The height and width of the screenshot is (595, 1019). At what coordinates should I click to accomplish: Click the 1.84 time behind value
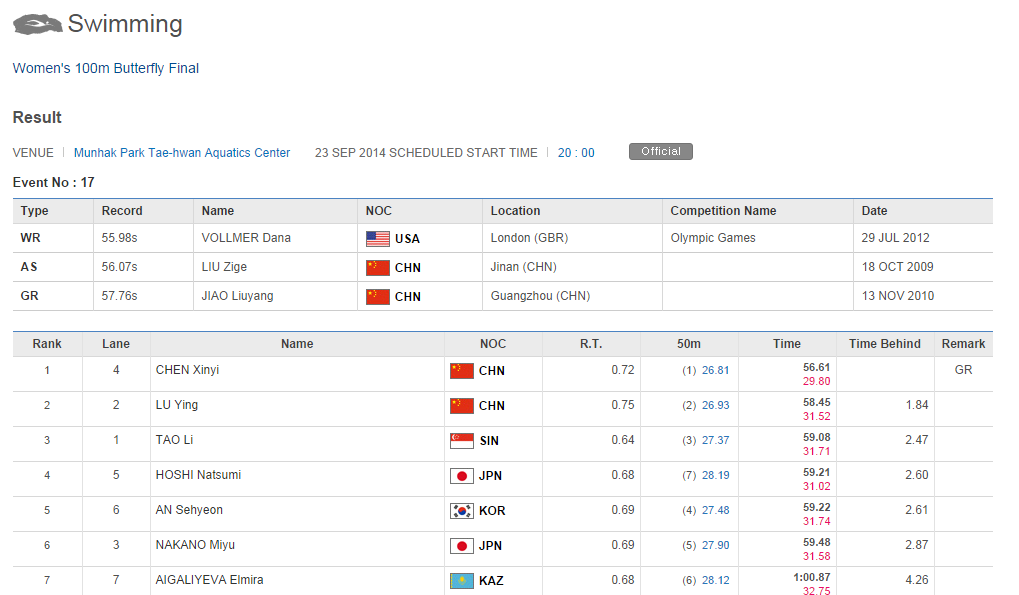917,405
